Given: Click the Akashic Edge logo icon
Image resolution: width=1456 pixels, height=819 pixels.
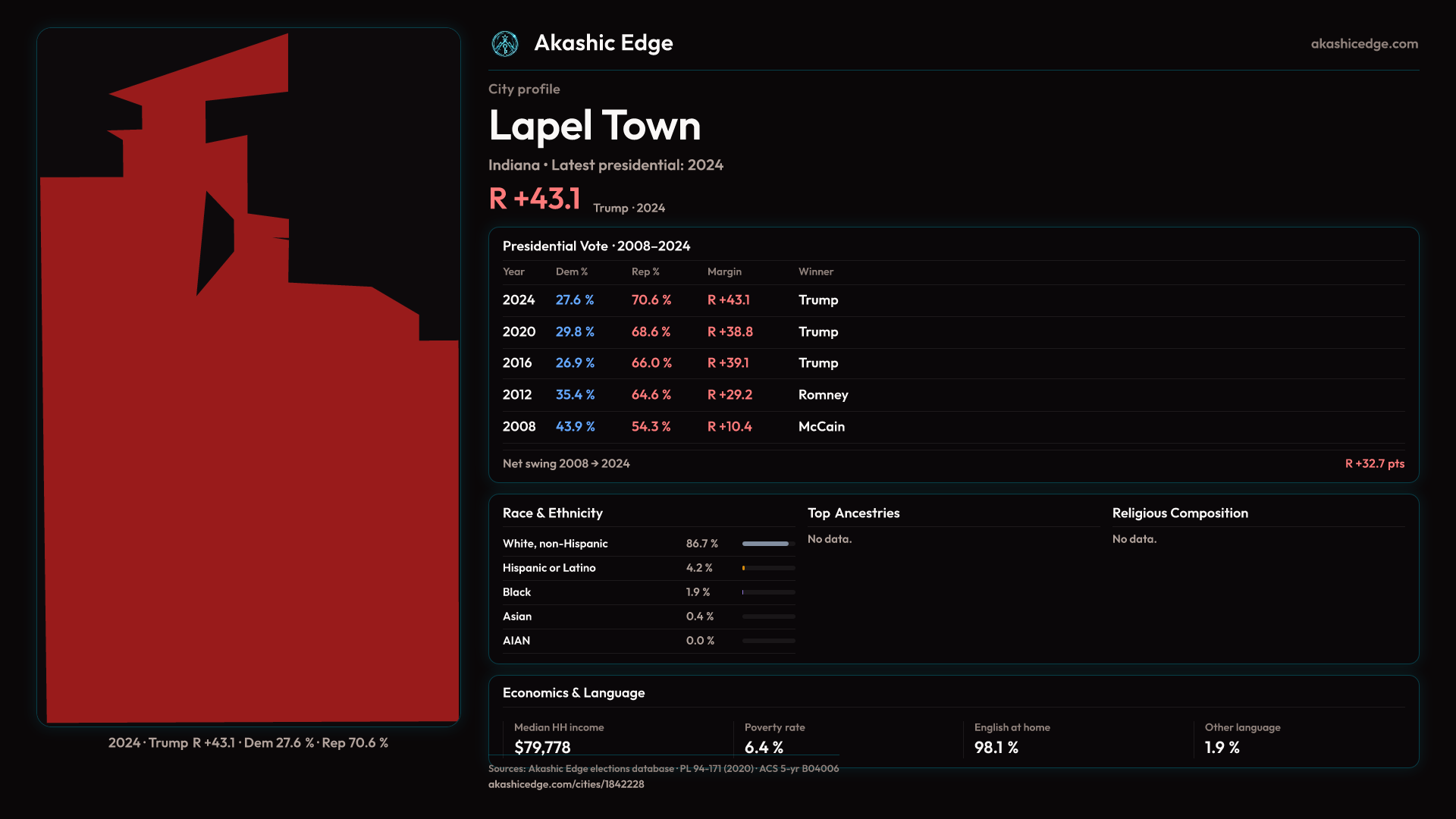Looking at the screenshot, I should (x=504, y=44).
